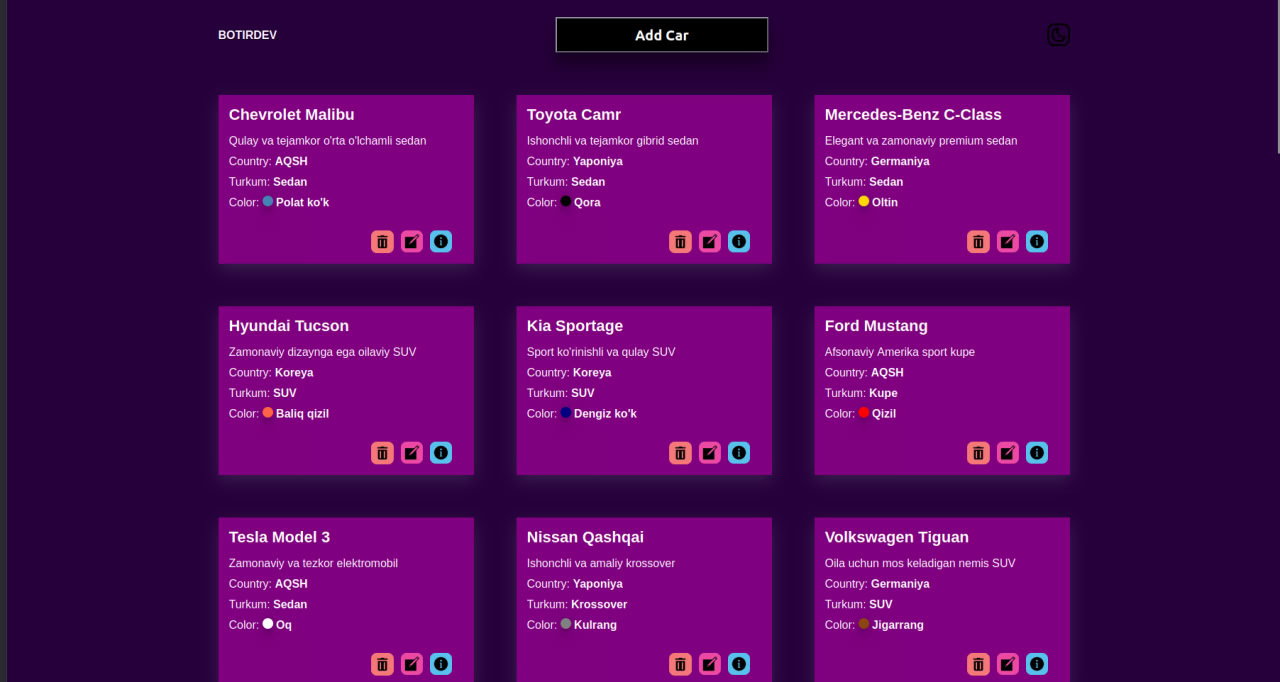Edit the Kia Sportage details
1280x682 pixels.
[710, 453]
